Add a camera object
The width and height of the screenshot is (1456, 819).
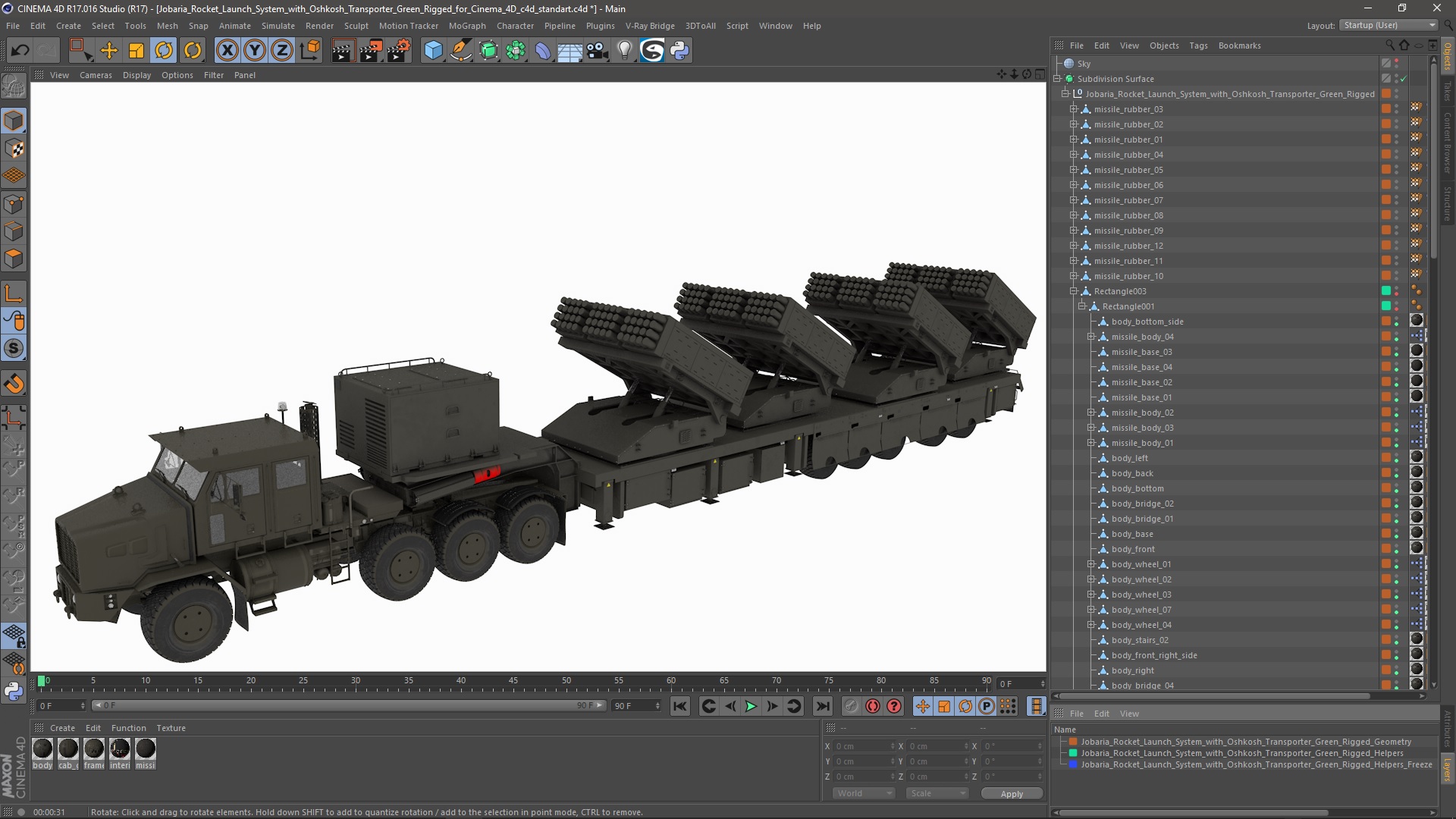598,51
